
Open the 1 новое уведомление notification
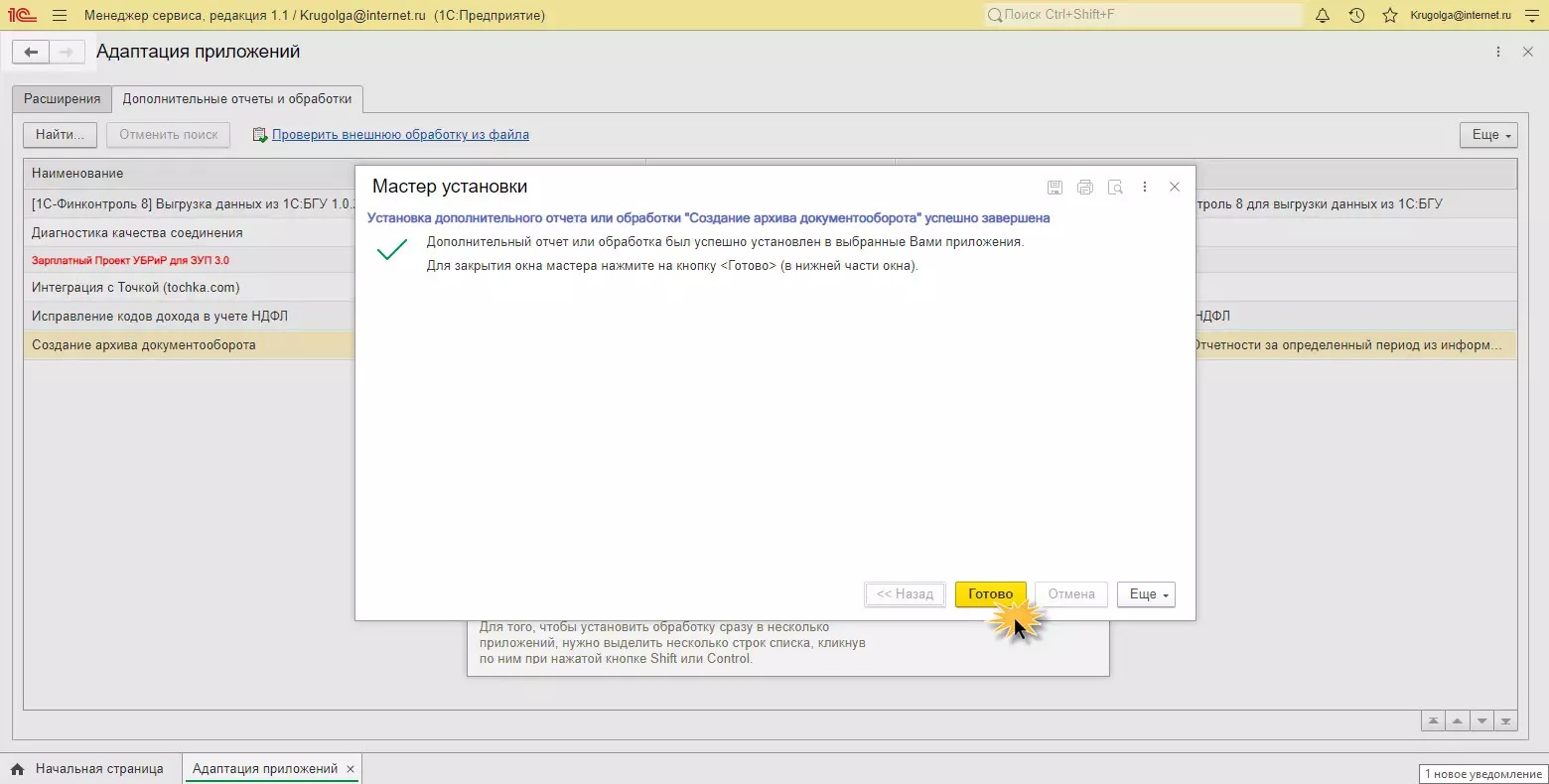click(x=1483, y=774)
